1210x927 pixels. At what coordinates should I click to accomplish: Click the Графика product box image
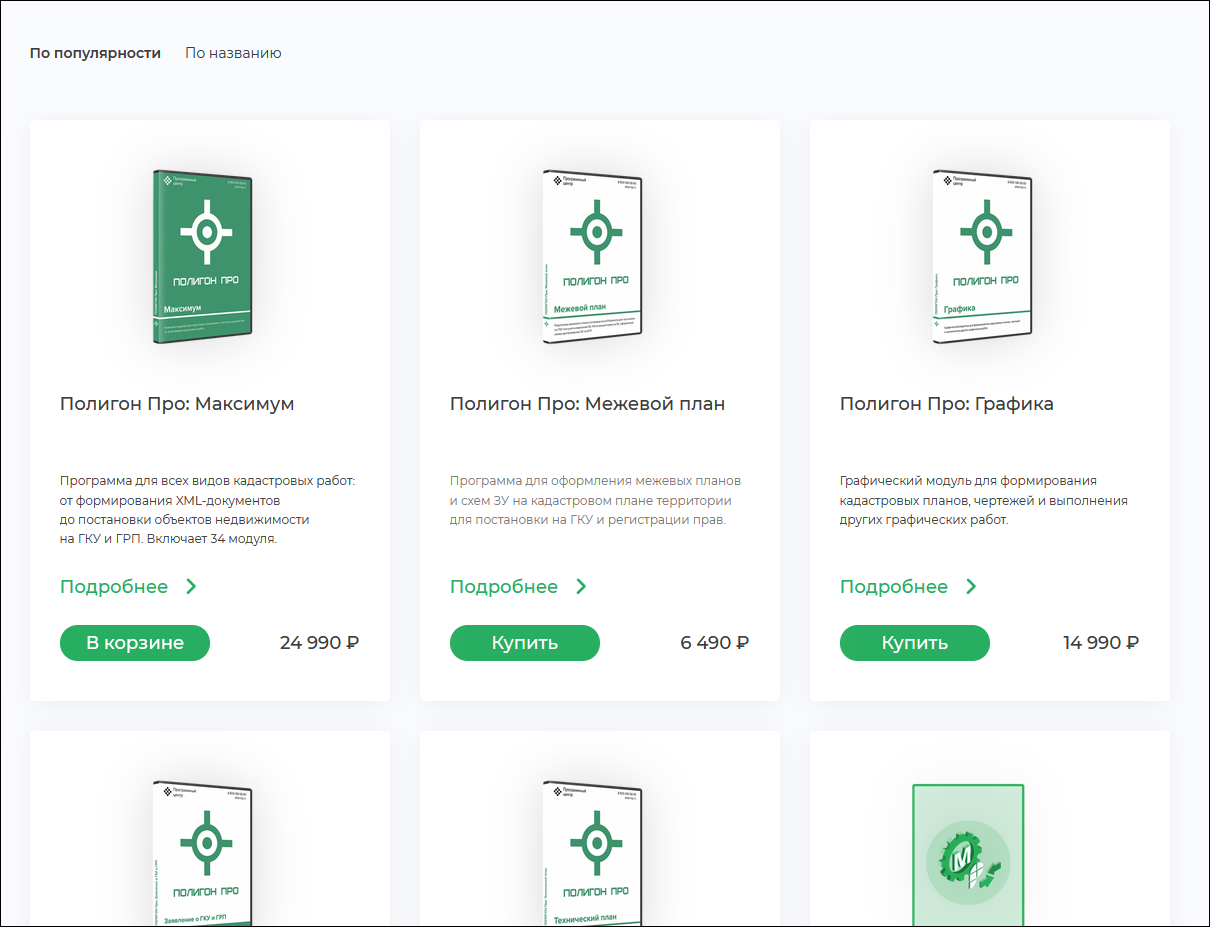tap(986, 257)
